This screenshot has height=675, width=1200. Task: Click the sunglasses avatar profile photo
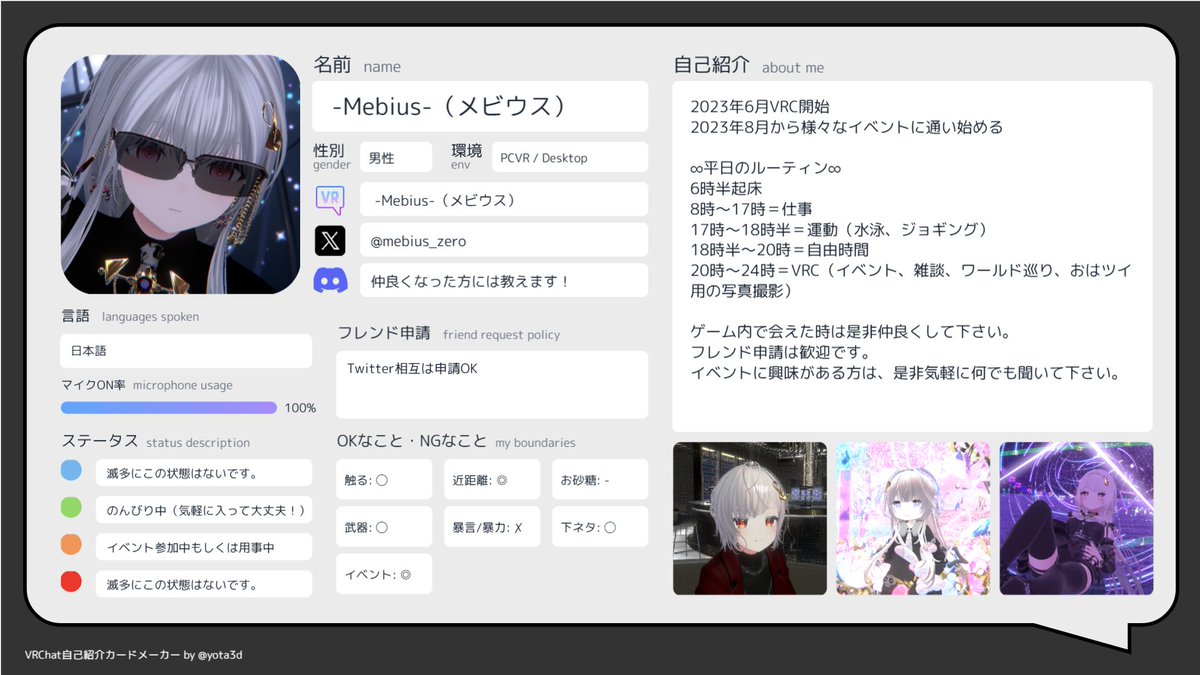181,173
